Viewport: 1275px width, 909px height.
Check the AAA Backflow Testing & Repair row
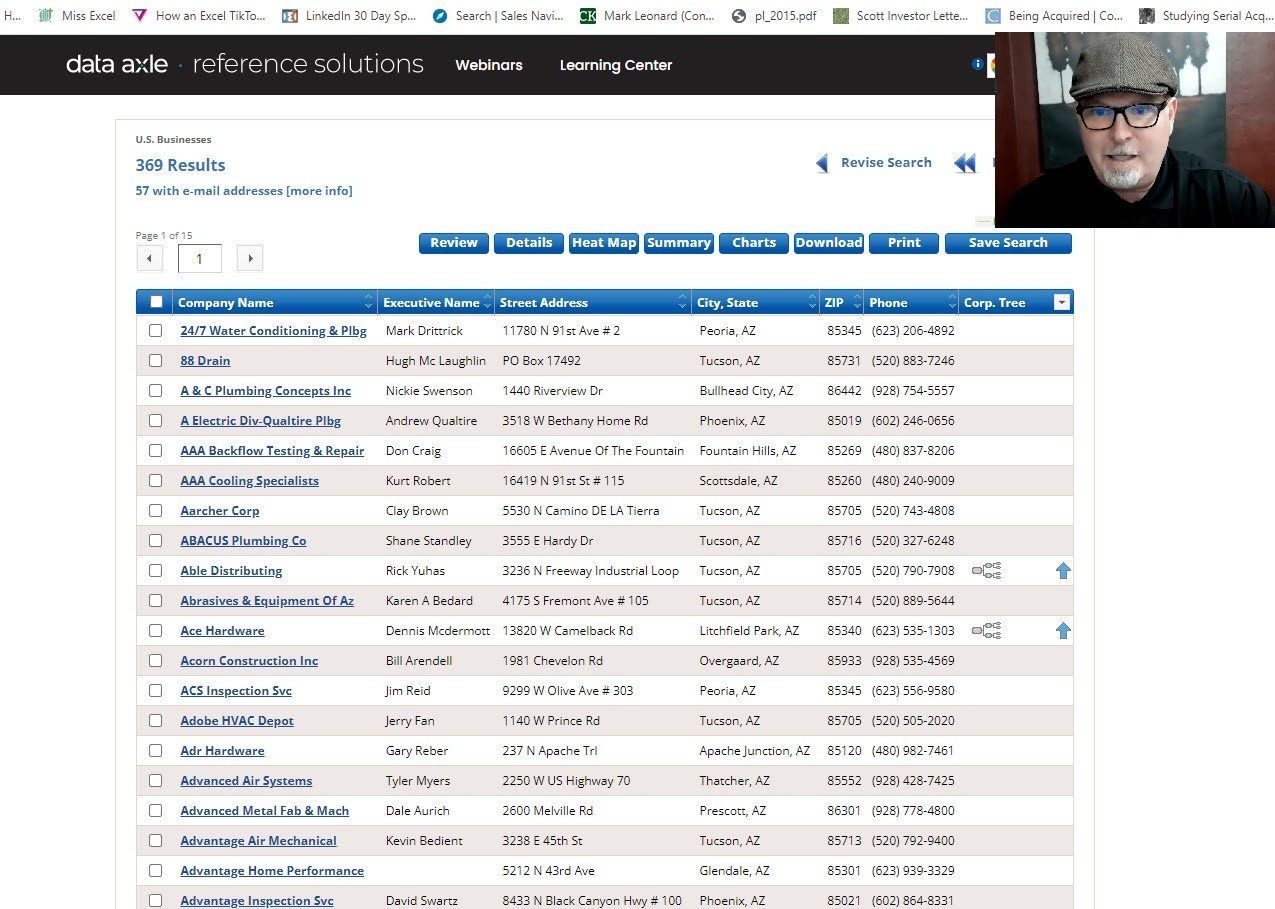155,451
